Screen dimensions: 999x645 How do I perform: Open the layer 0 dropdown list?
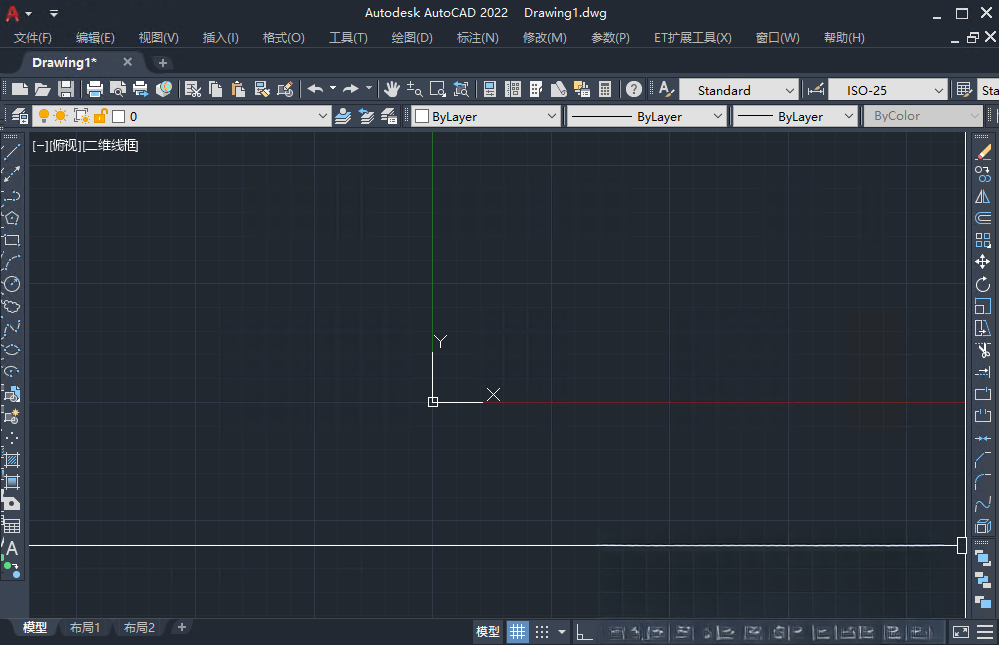(x=322, y=116)
